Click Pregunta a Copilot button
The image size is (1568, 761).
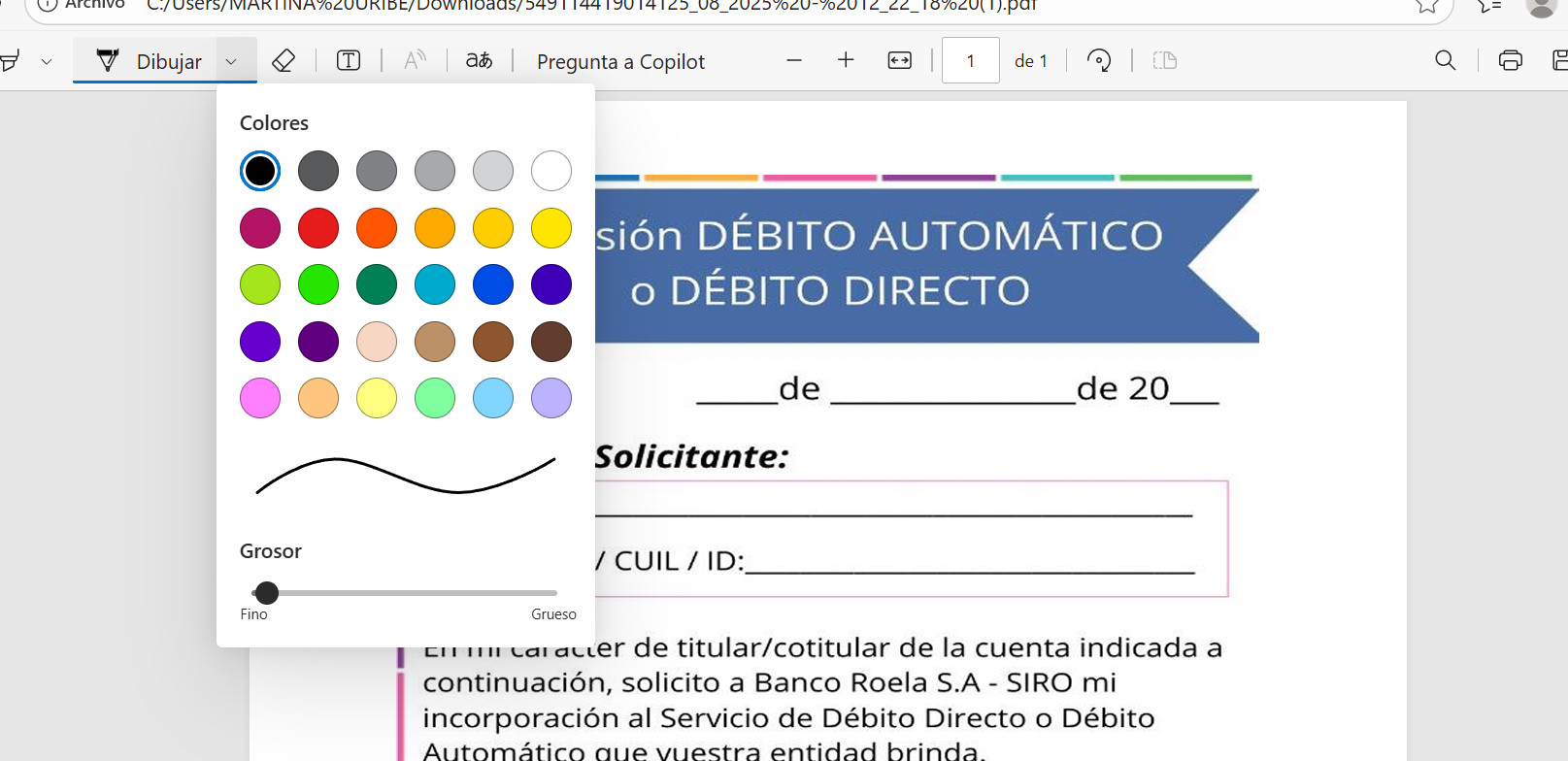coord(620,62)
